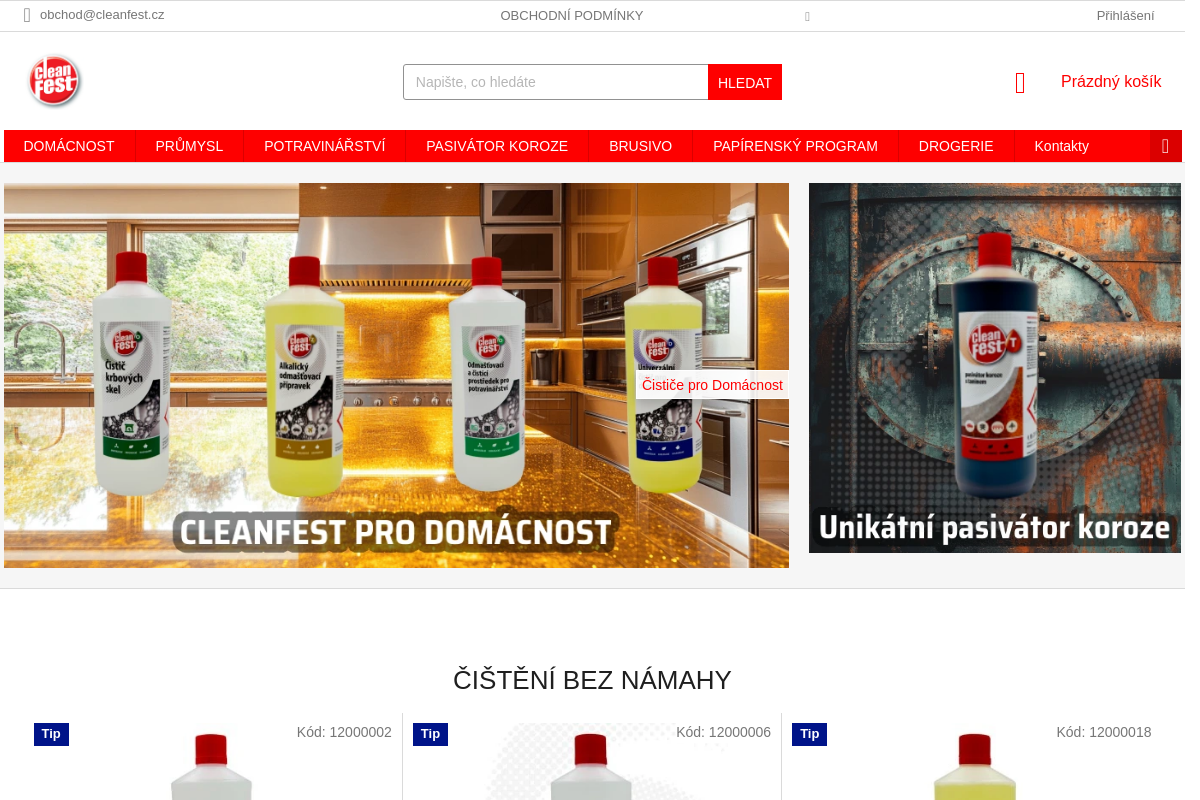Open the shopping cart icon
This screenshot has width=1200, height=800.
[x=1020, y=83]
